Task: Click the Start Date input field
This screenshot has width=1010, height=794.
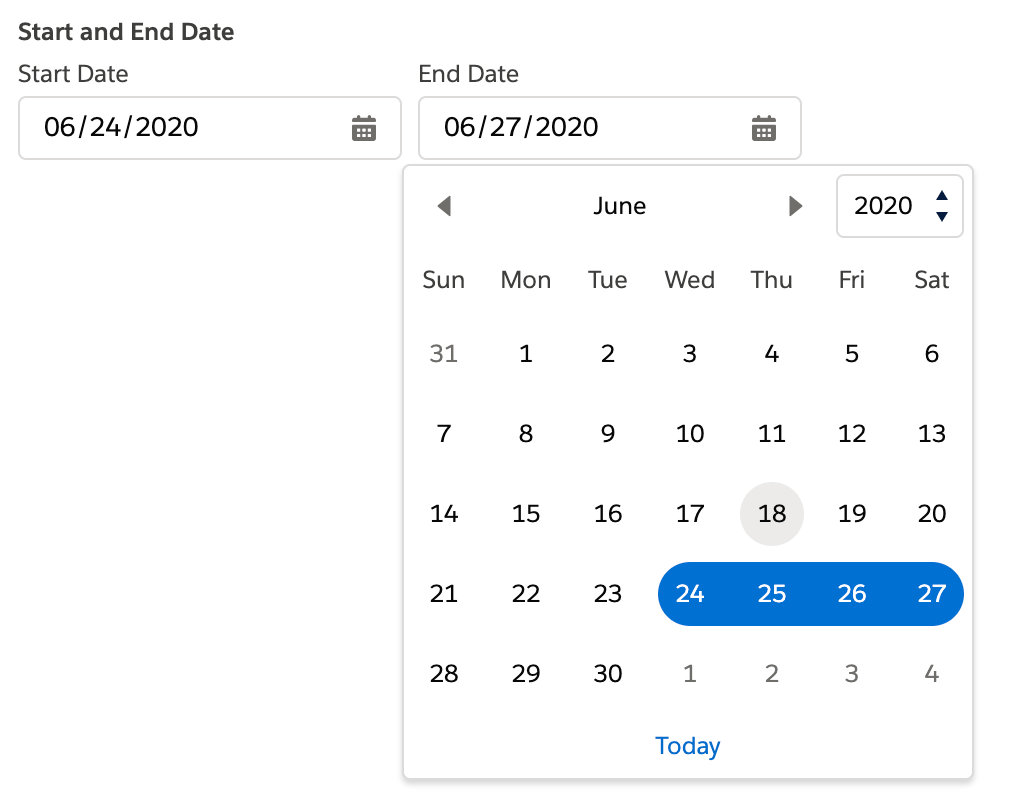Action: (x=180, y=128)
